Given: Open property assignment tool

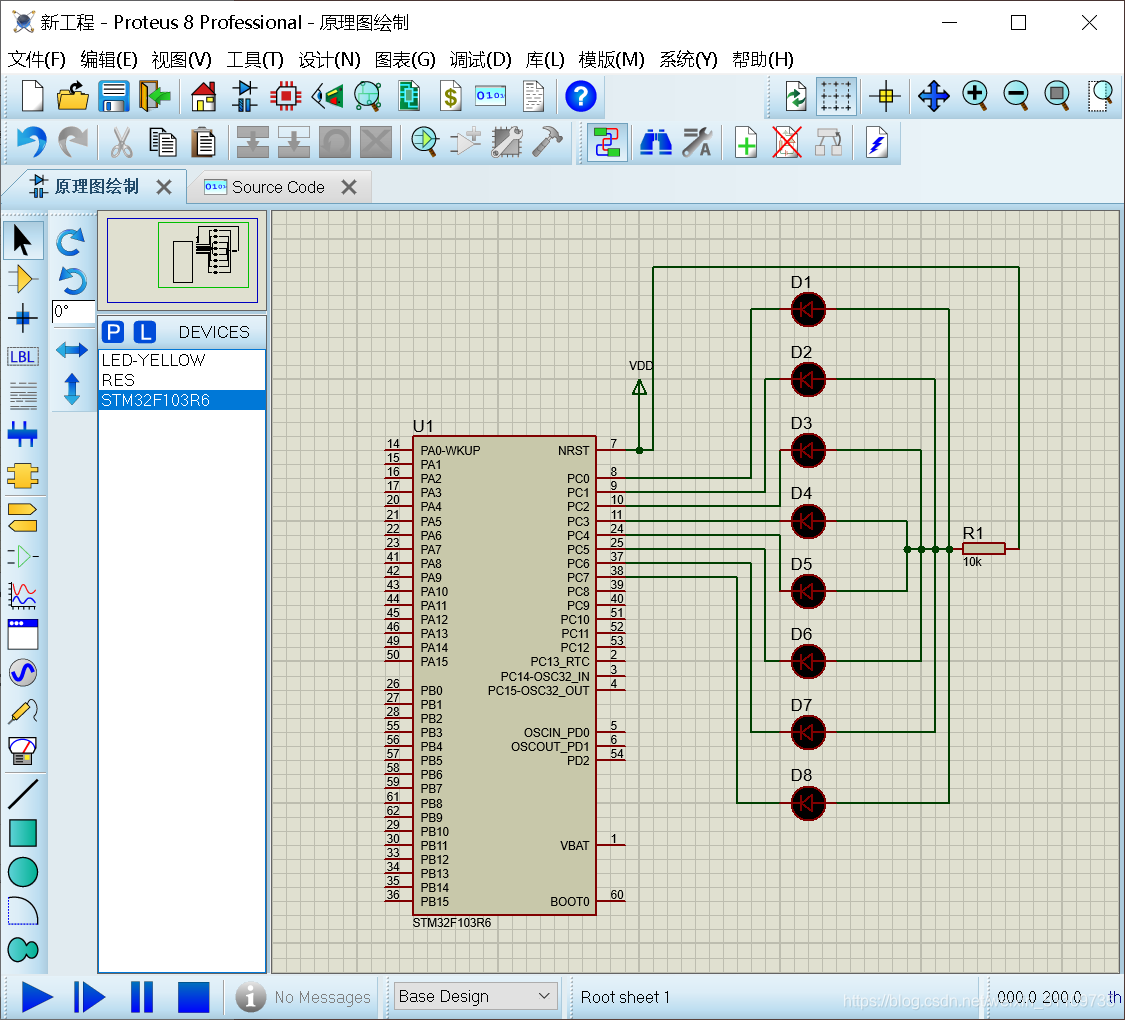Looking at the screenshot, I should point(697,142).
